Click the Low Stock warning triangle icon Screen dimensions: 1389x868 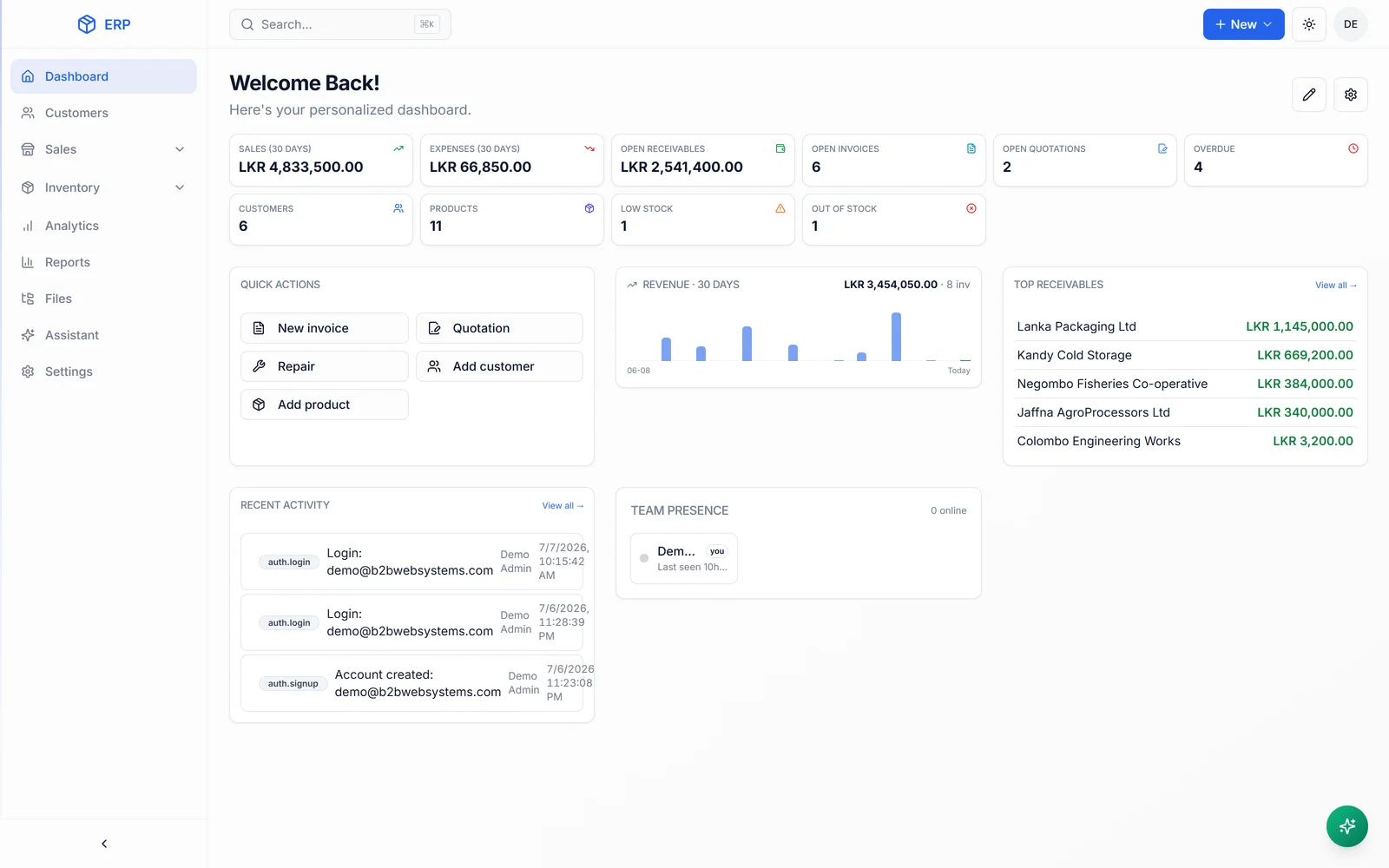(780, 208)
